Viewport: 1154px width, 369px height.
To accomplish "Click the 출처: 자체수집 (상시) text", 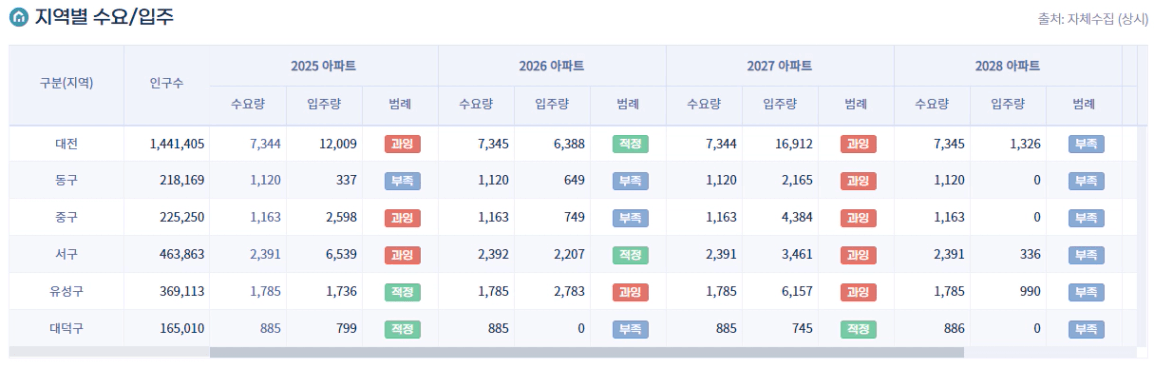I will click(1092, 19).
